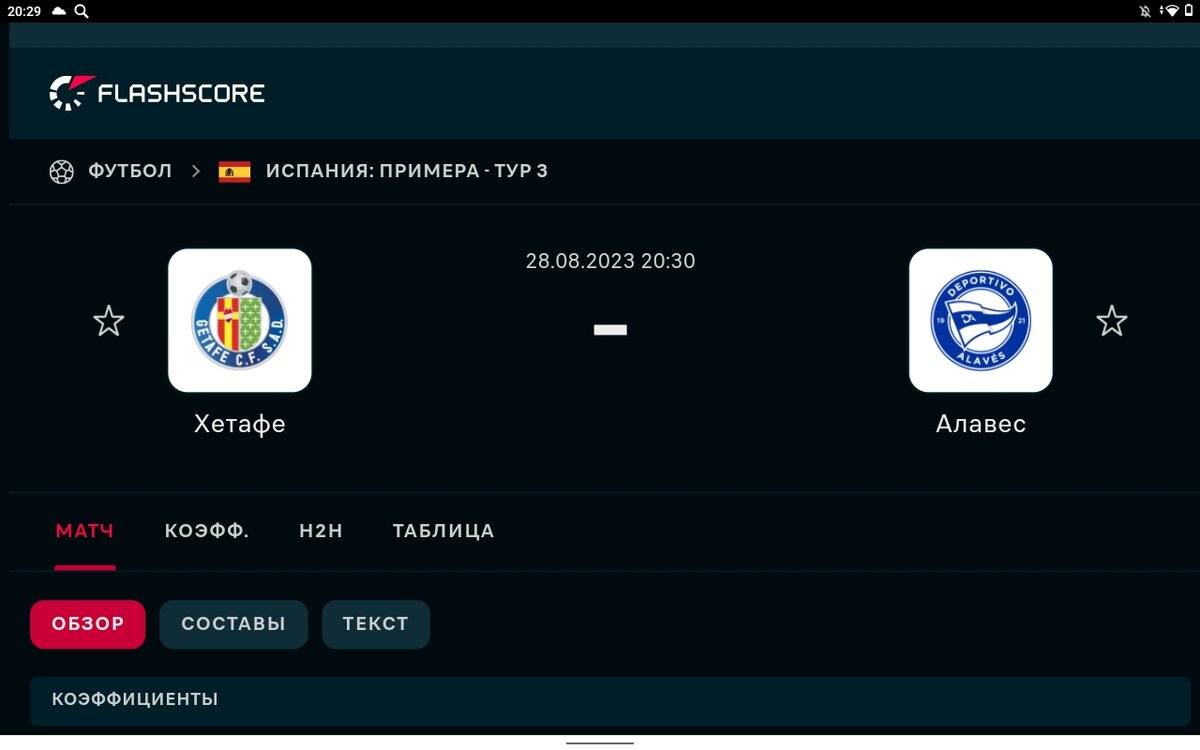This screenshot has width=1200, height=750.
Task: Switch to the ТАБЛИЦА tab
Action: [x=444, y=531]
